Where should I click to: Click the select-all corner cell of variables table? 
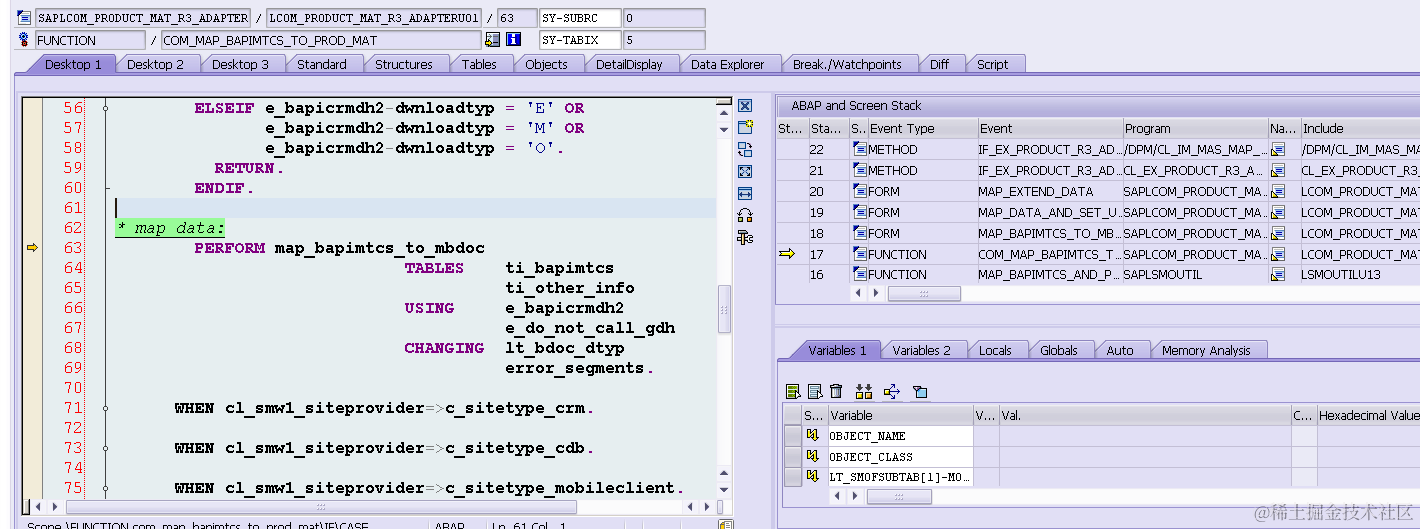[x=792, y=415]
